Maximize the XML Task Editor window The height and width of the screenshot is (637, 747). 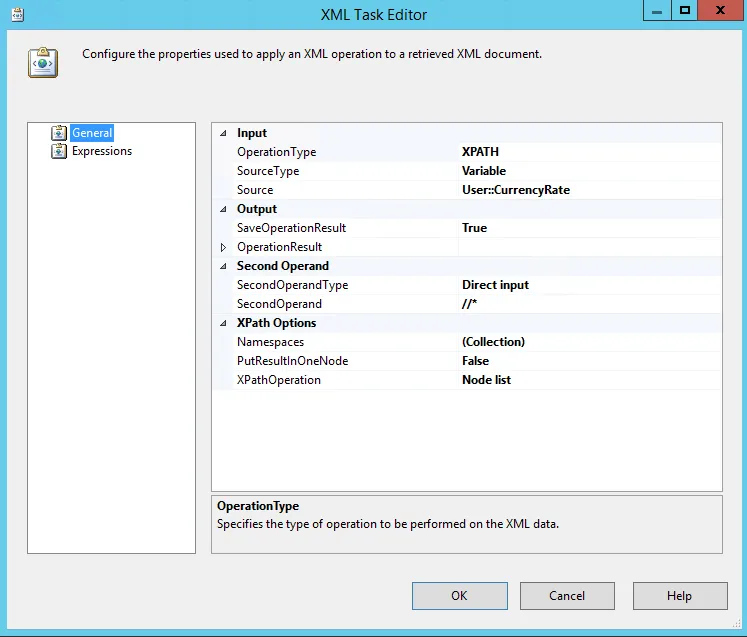click(685, 10)
